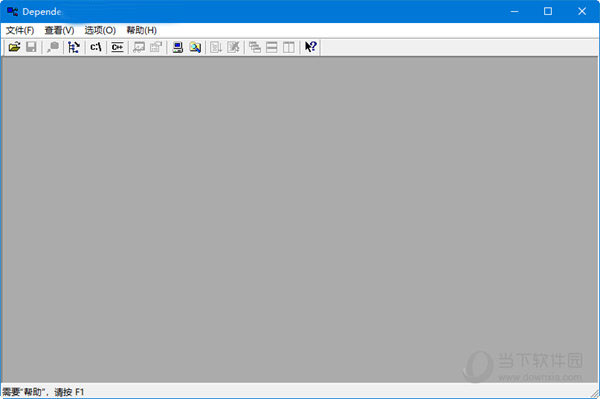Viewport: 600px width, 399px height.
Task: Click tile horizontally toolbar icon
Action: [x=272, y=47]
